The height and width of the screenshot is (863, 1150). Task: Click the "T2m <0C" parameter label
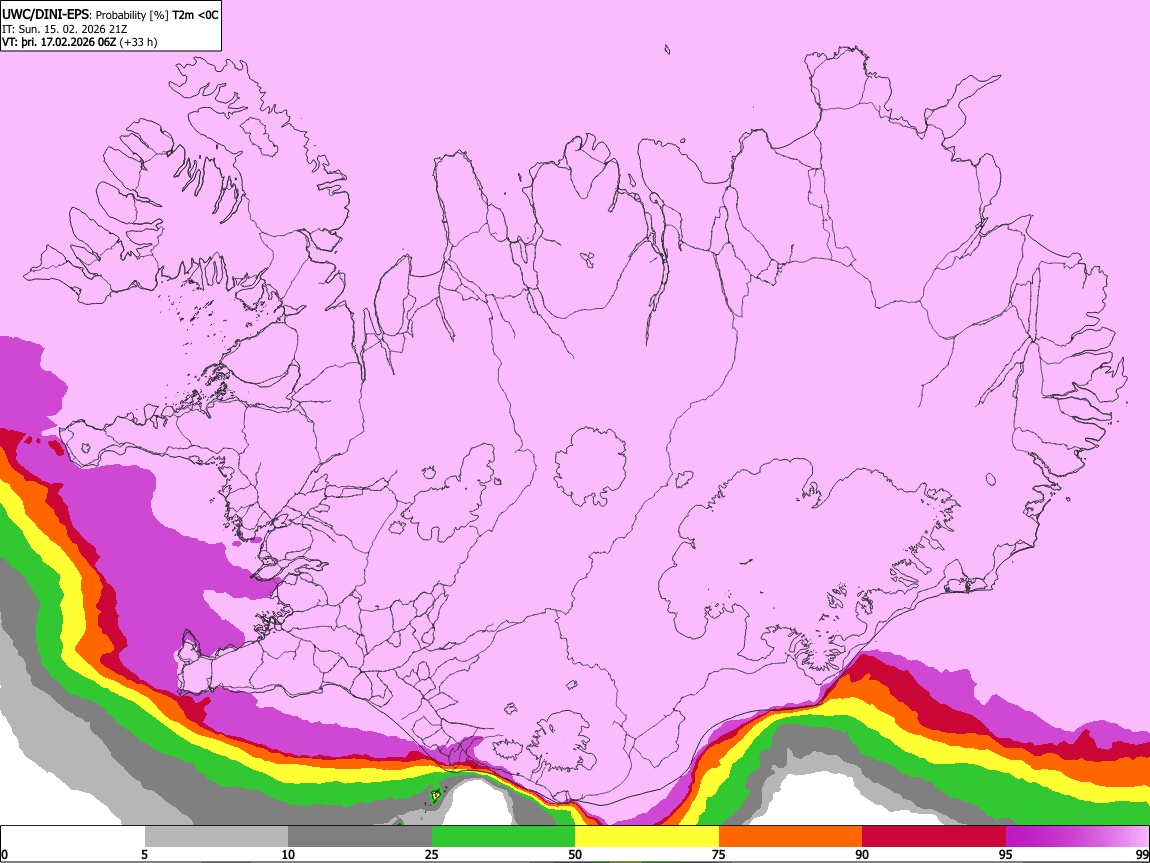[195, 15]
